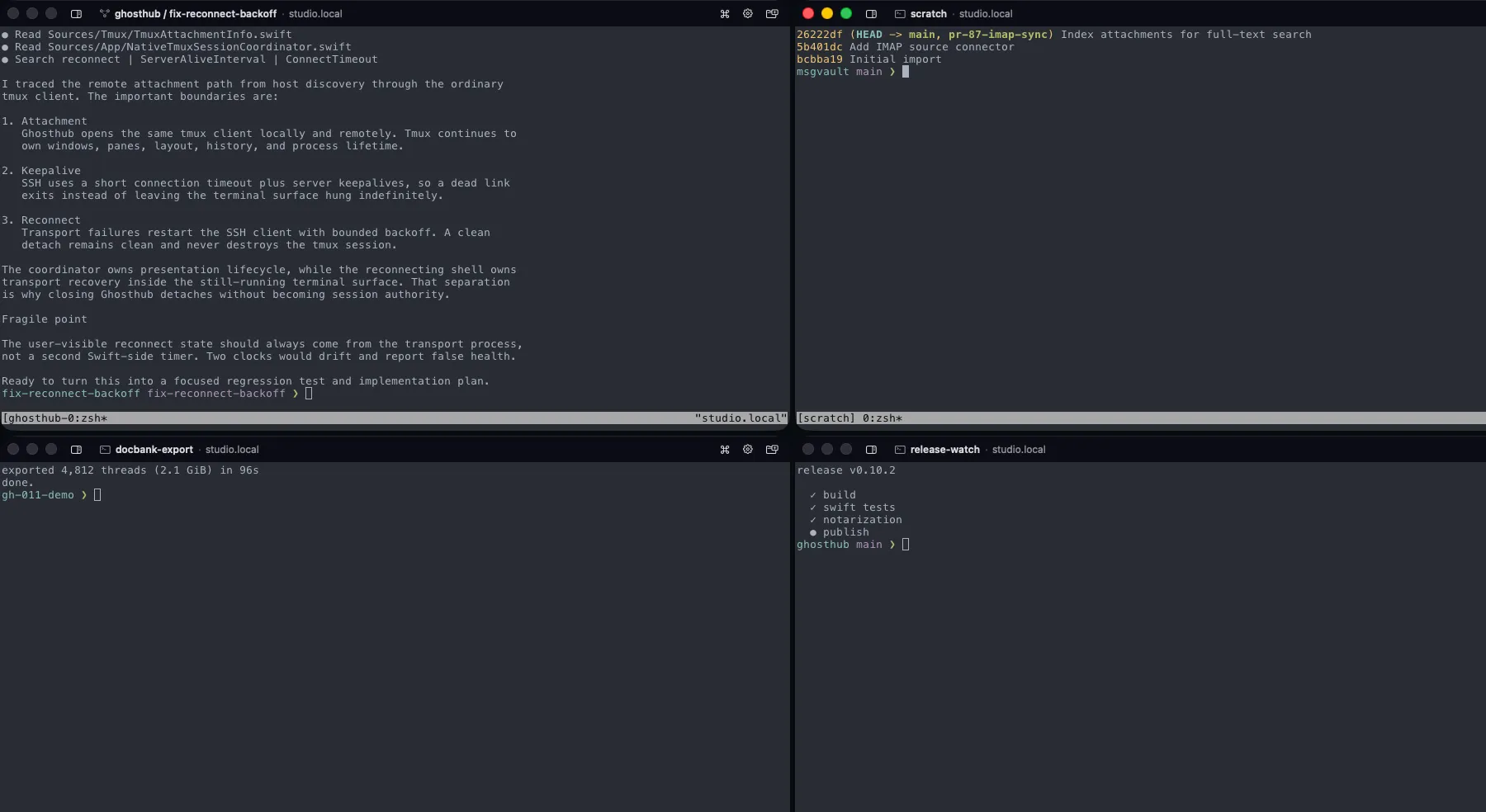The width and height of the screenshot is (1486, 812).
Task: Click the '"studio.local"' tmux status bar hostname
Action: point(741,418)
